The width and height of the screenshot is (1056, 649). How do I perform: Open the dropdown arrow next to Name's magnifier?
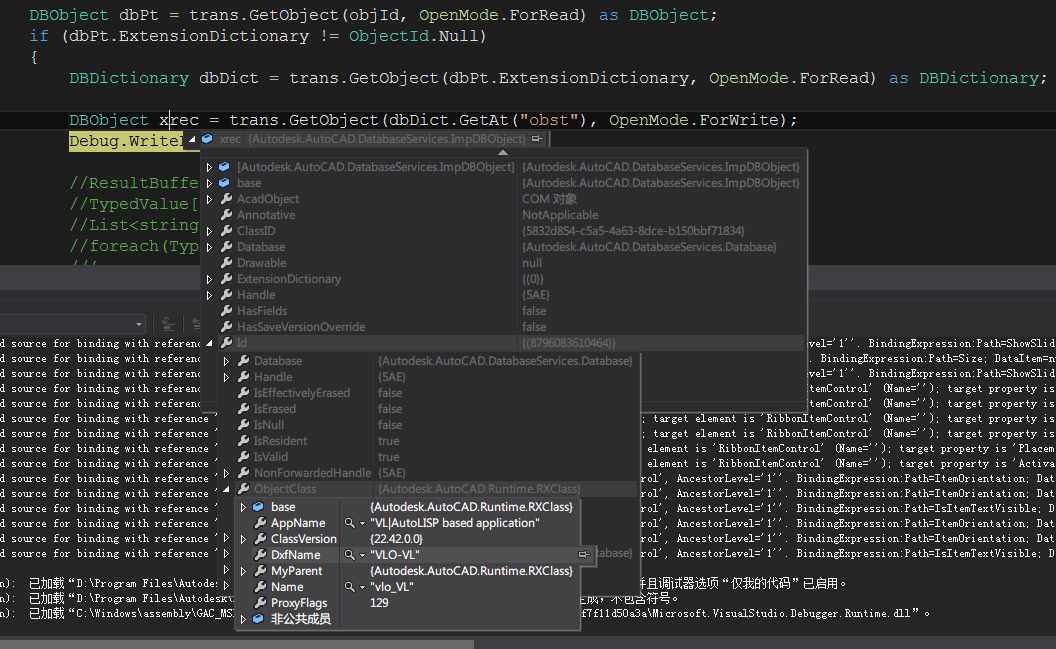(360, 587)
